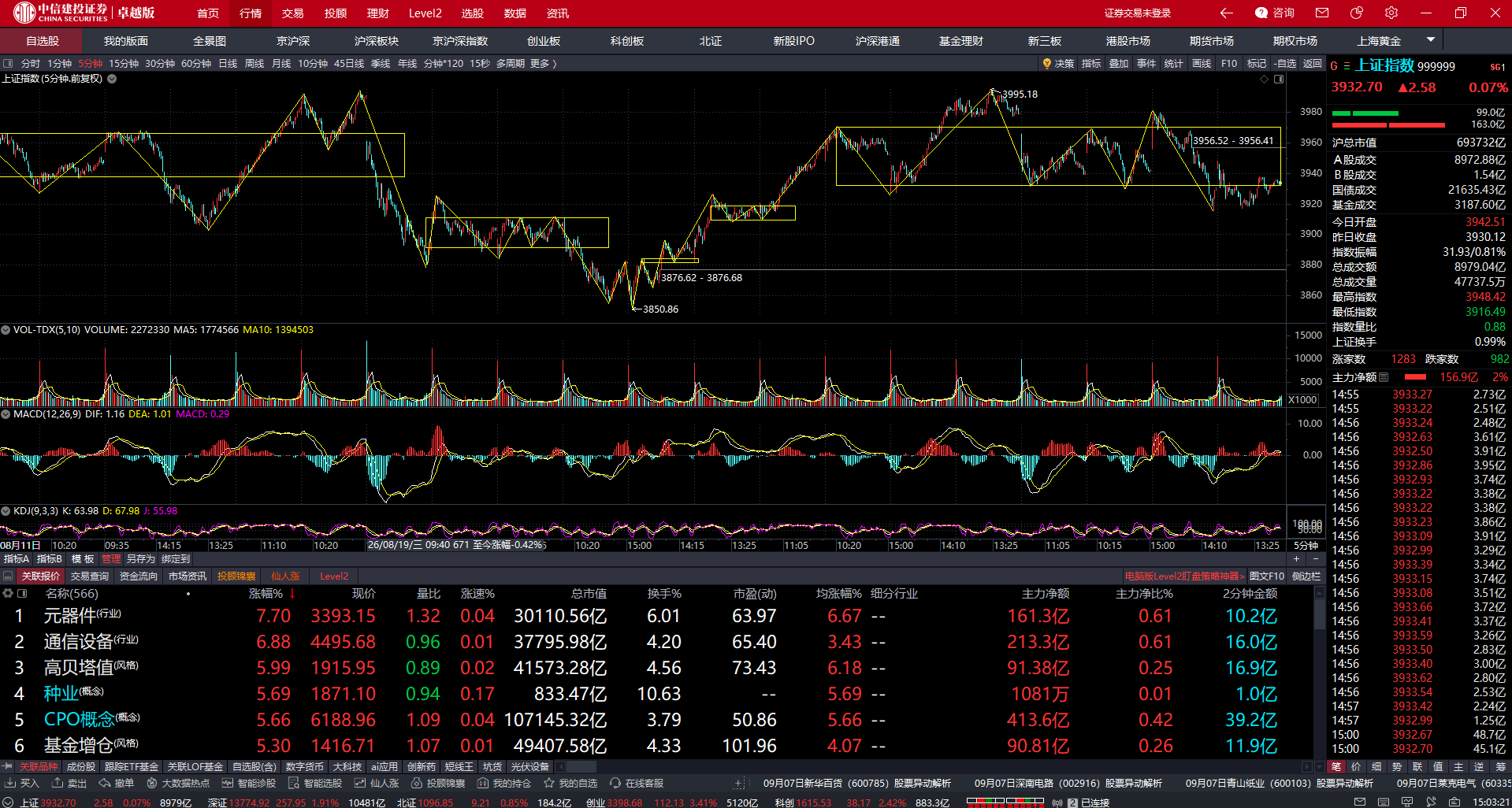The width and height of the screenshot is (1512, 808).
Task: Open the mail inbox icon
Action: pyautogui.click(x=1322, y=13)
